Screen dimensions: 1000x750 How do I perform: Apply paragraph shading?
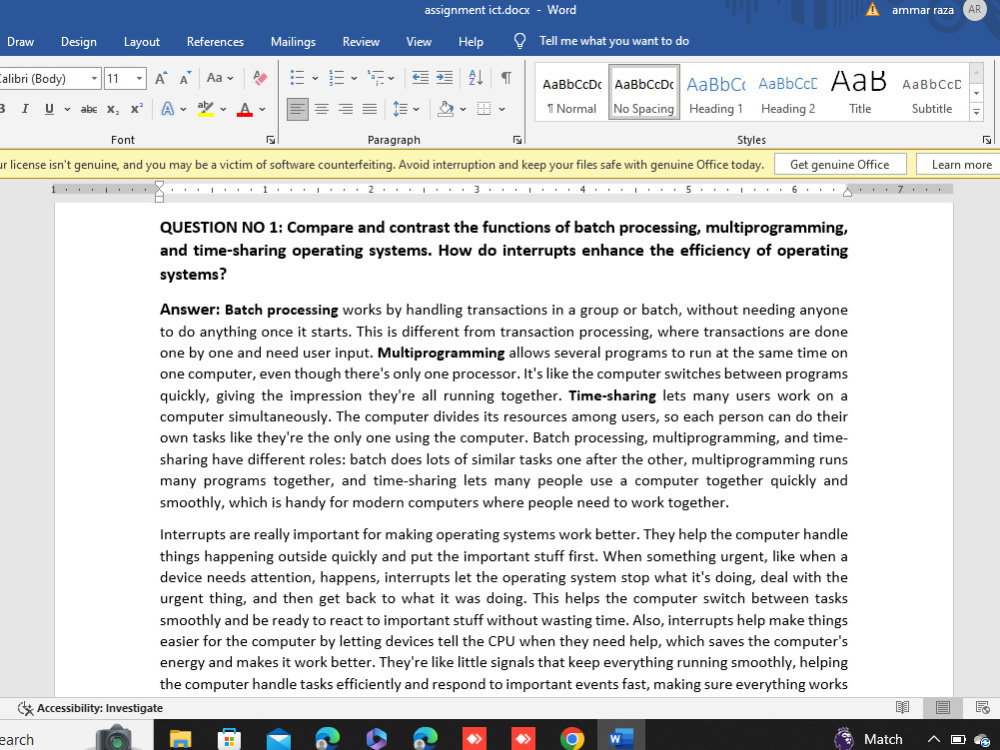pos(446,109)
